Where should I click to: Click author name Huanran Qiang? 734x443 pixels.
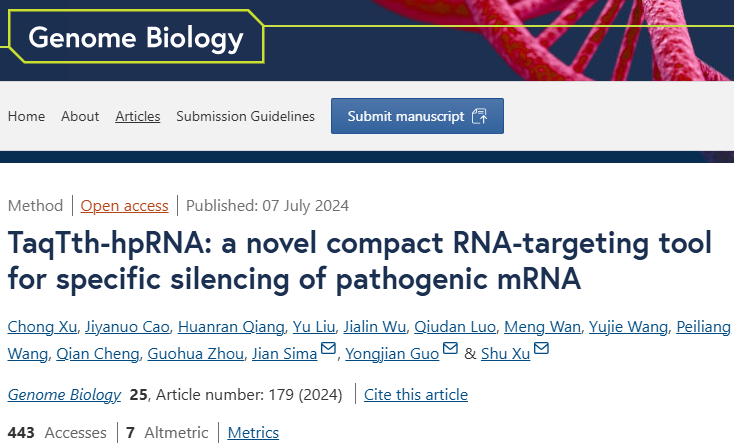click(x=231, y=326)
